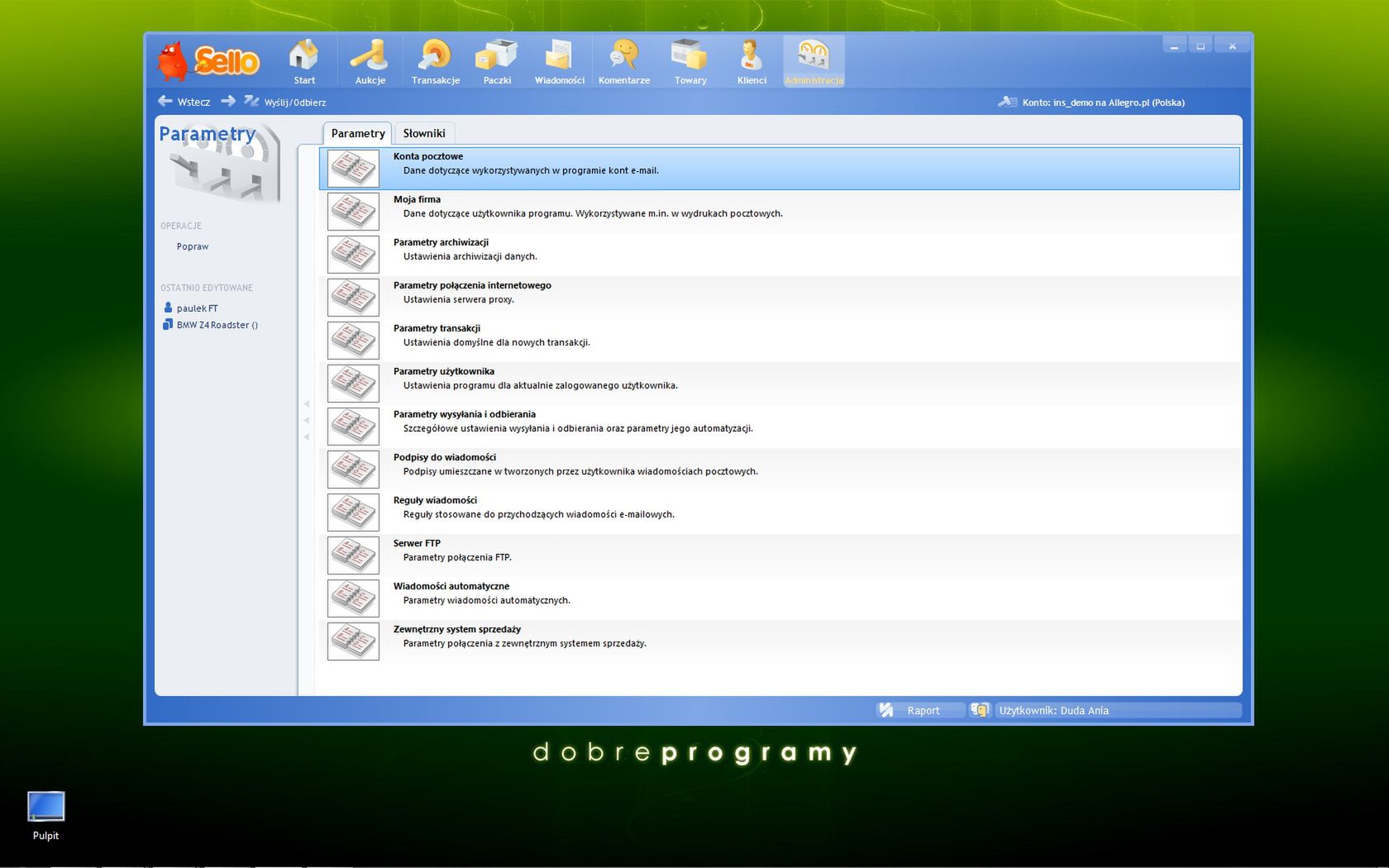Click the Raport button in status bar
The image size is (1389, 868).
click(x=919, y=710)
